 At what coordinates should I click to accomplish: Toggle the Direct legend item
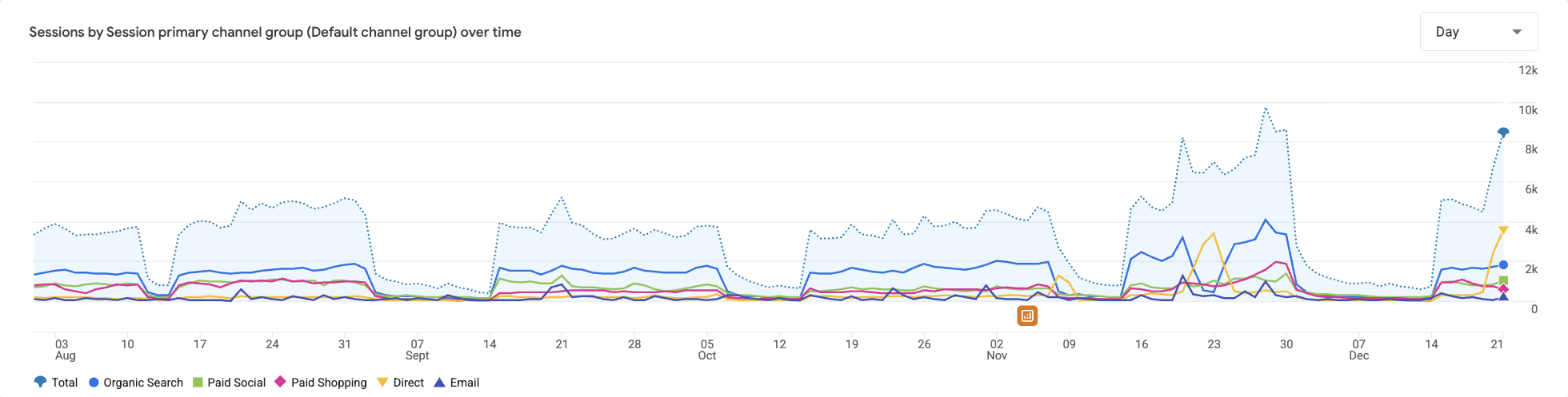[400, 382]
